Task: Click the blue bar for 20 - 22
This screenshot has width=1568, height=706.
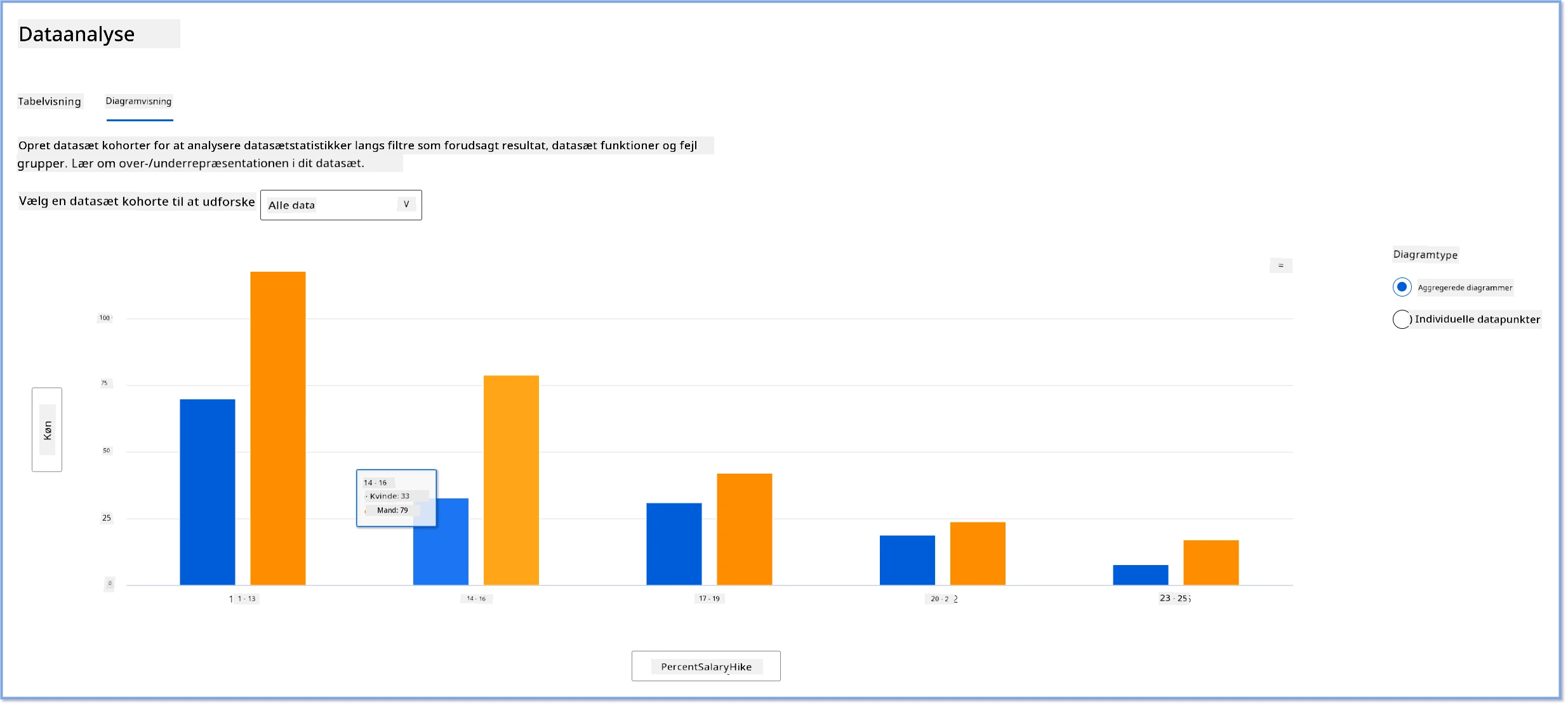Action: [x=907, y=561]
